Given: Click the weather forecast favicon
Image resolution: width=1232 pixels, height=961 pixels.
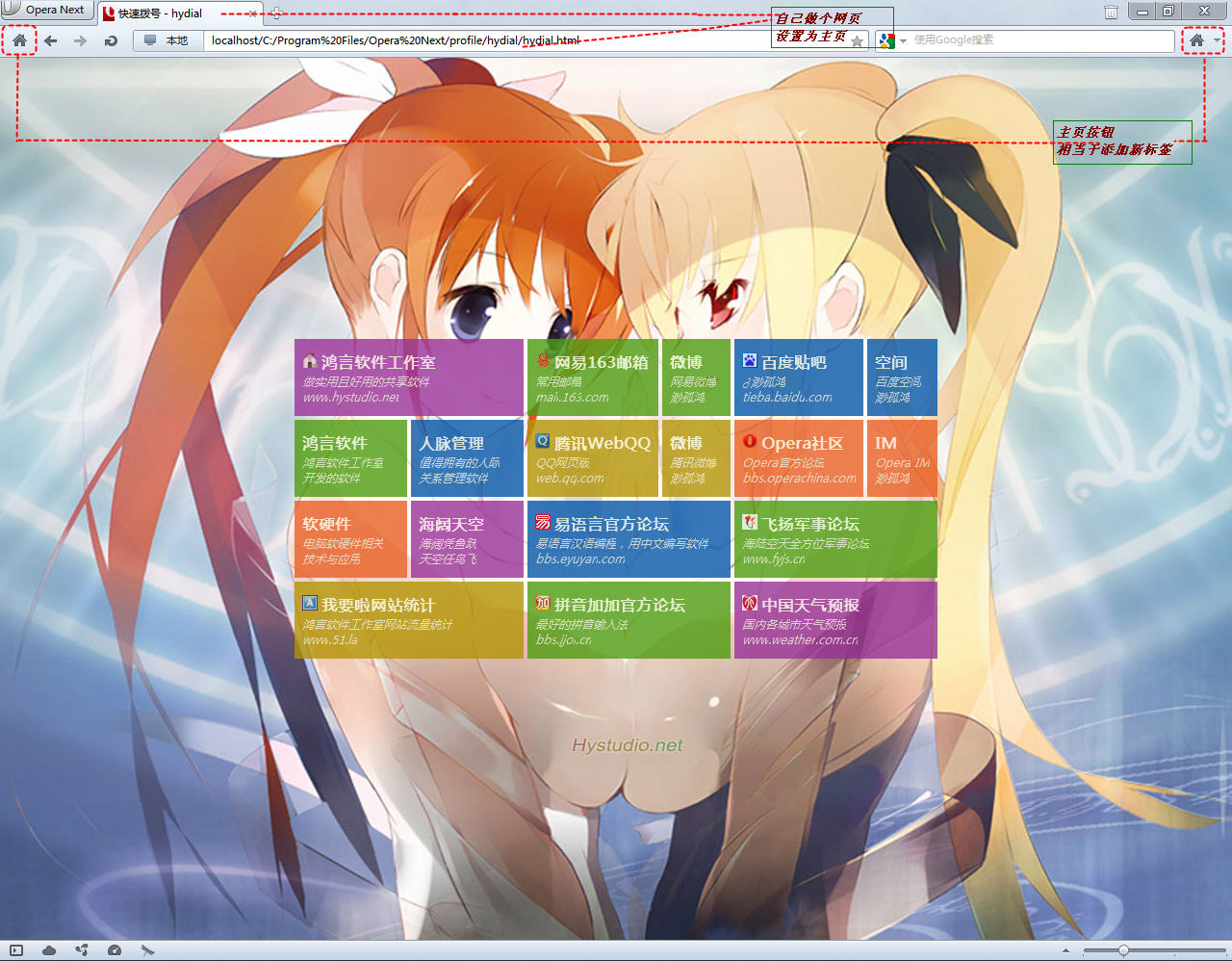Looking at the screenshot, I should pos(750,603).
